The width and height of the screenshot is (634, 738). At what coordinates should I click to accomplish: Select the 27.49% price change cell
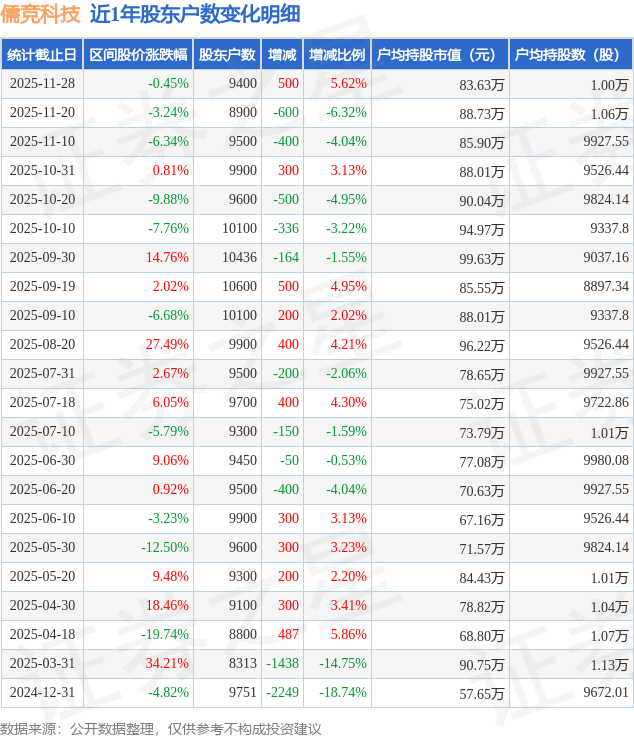167,345
